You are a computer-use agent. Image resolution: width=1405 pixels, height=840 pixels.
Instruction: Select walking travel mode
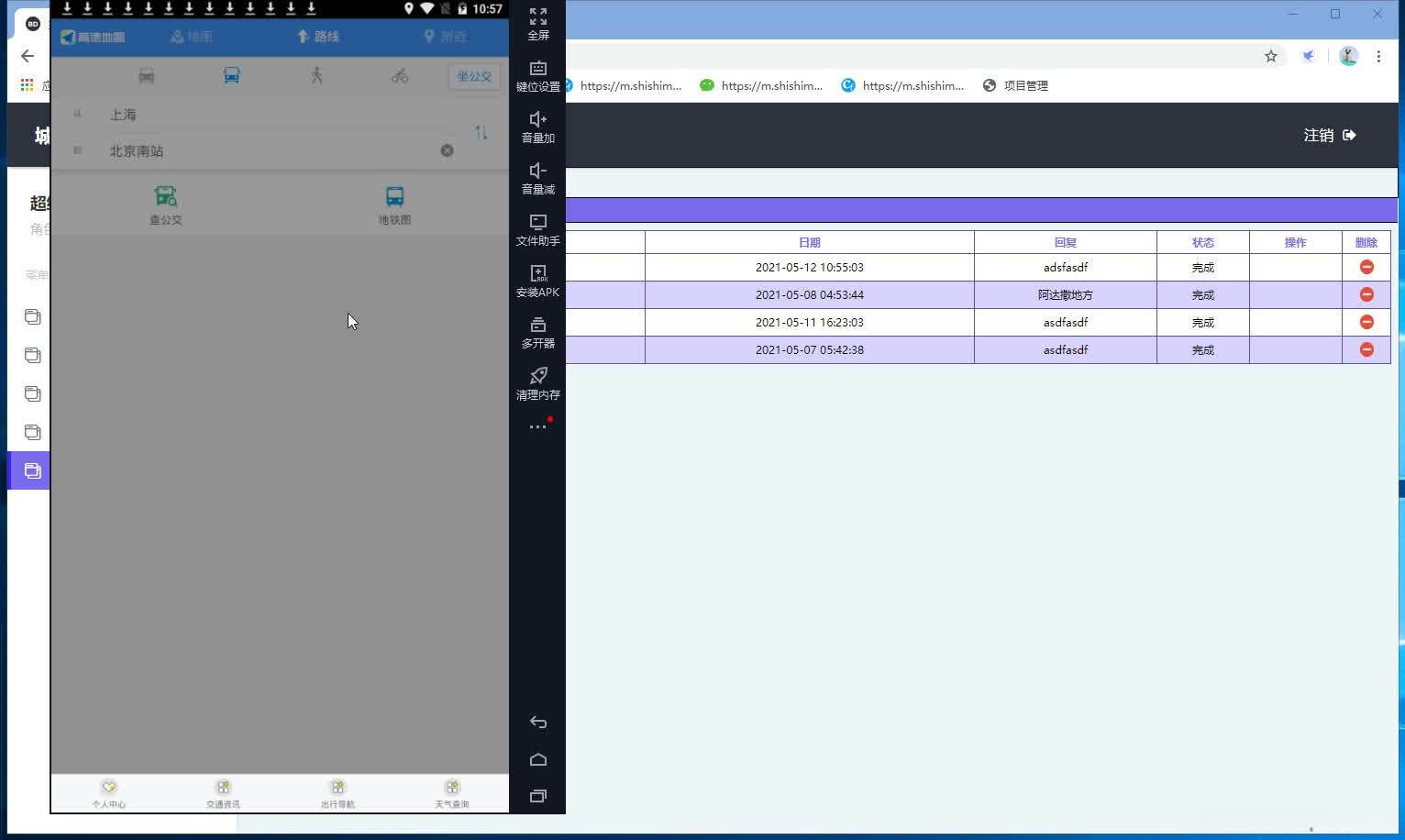coord(316,75)
